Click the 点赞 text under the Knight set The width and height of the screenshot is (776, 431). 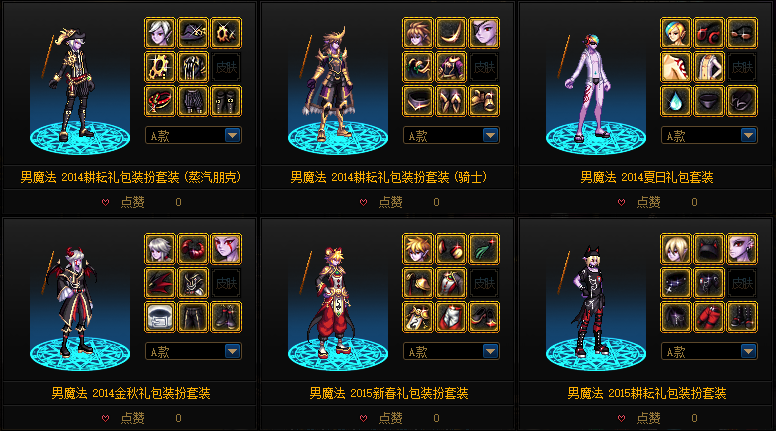coord(390,202)
